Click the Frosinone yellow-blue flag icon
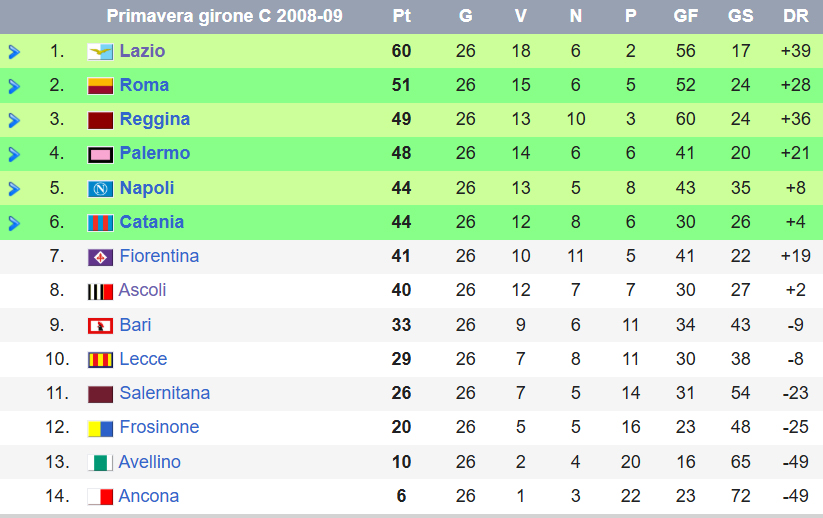 point(100,428)
